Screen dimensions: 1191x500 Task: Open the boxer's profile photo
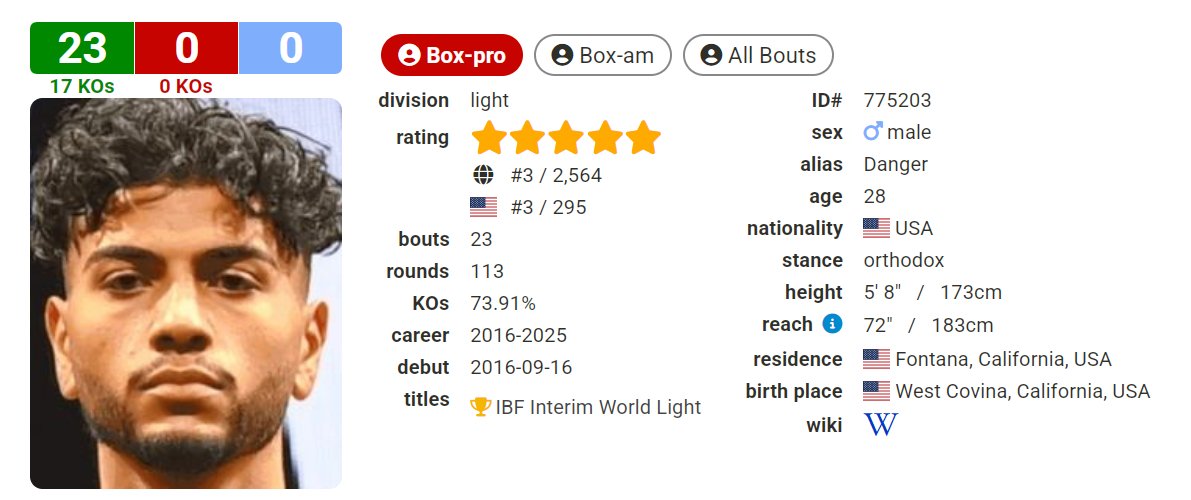point(186,293)
